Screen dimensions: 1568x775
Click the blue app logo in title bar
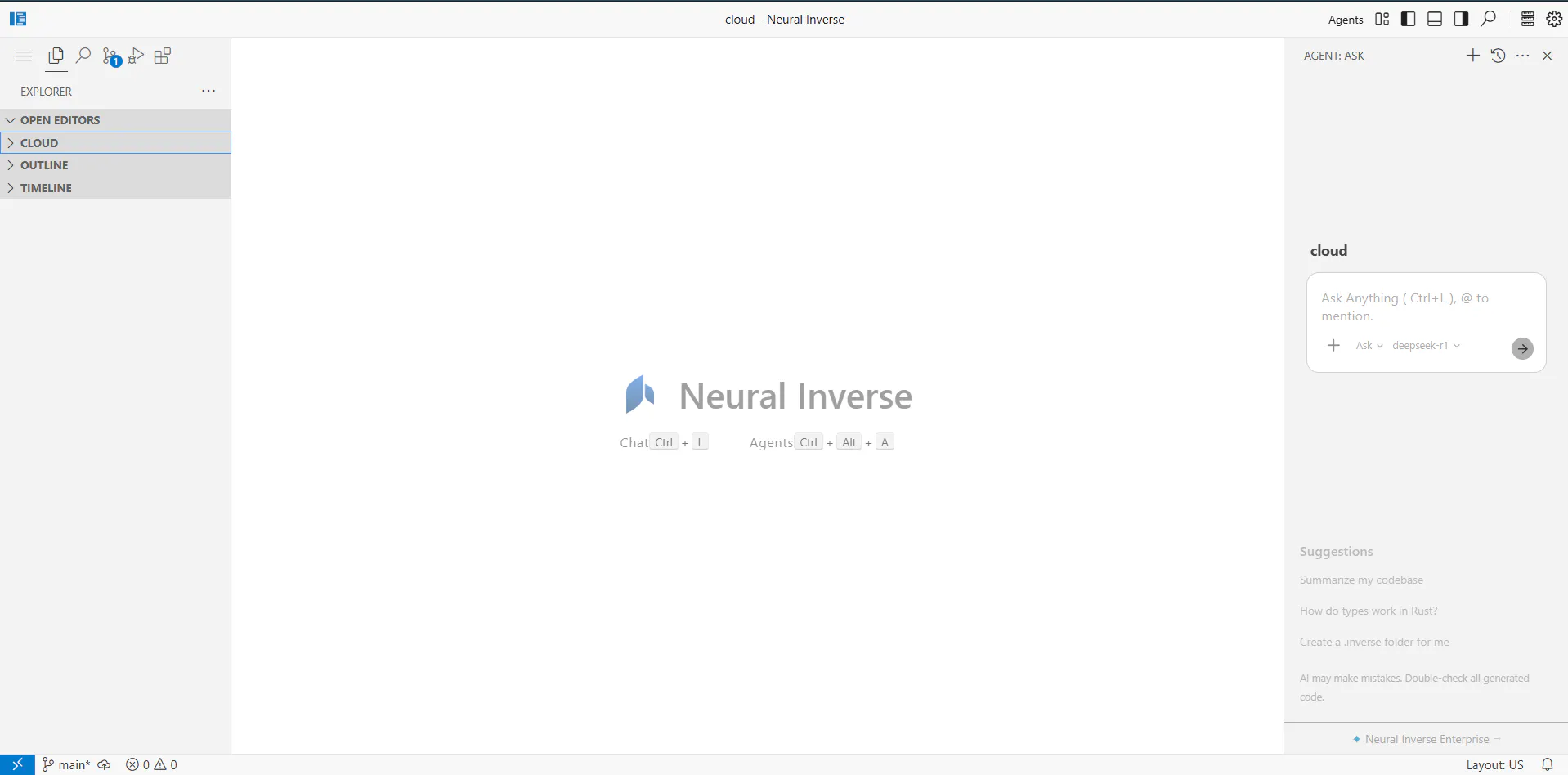18,19
